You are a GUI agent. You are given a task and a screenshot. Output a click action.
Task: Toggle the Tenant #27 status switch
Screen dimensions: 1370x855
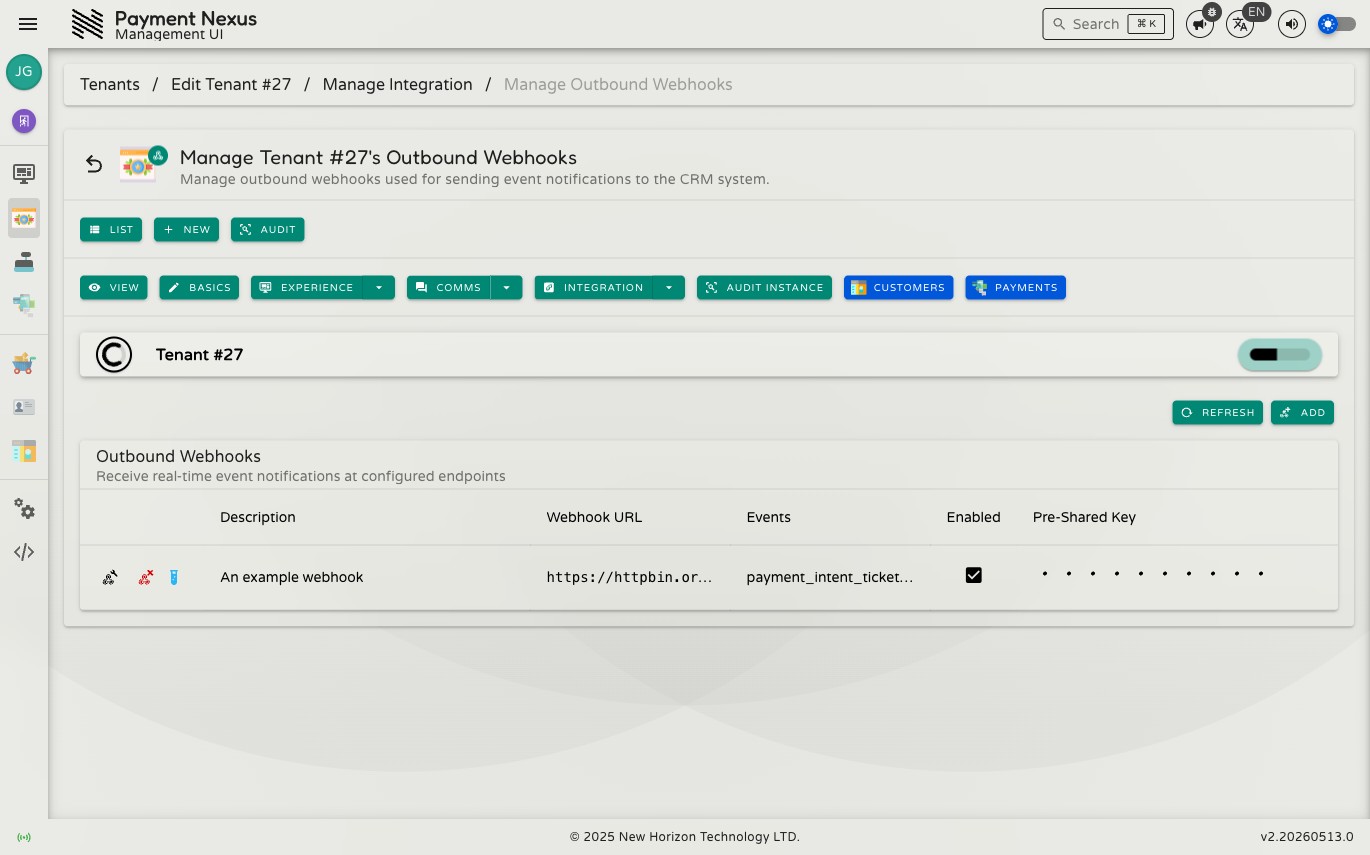pos(1279,355)
